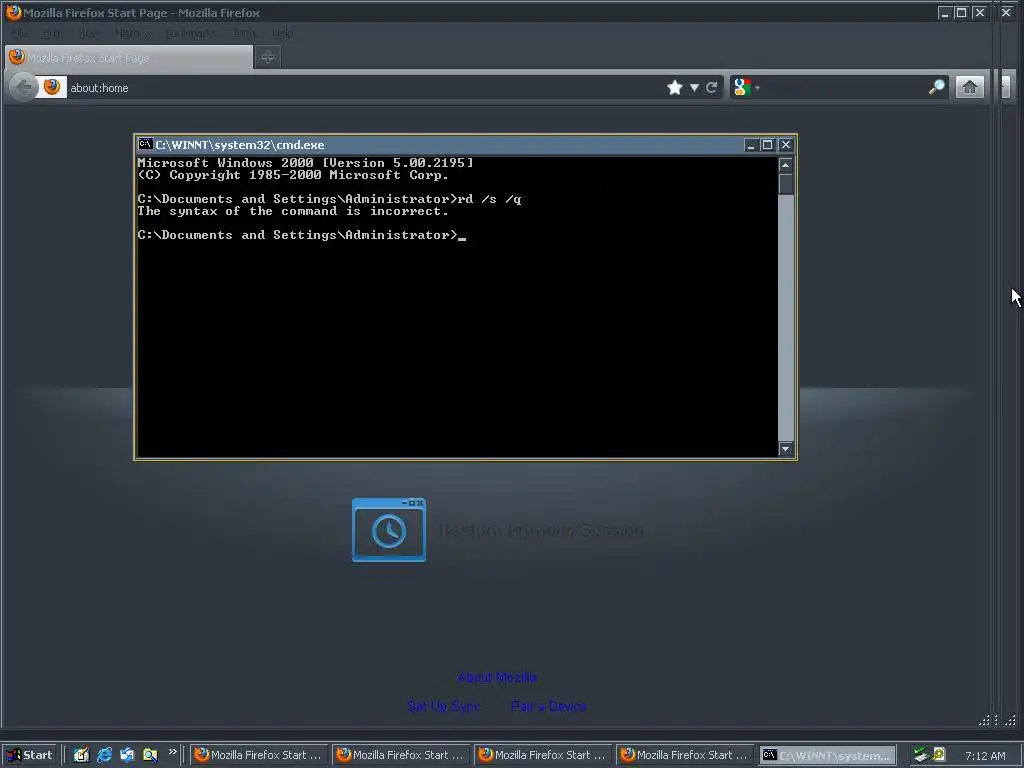Click the 7:12 AM taskbar clock

[985, 756]
